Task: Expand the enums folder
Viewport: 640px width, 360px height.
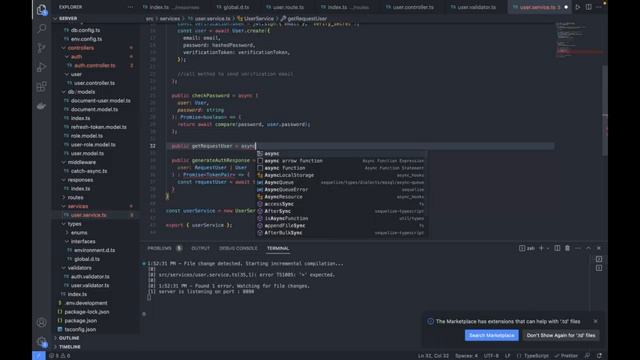Action: point(79,233)
